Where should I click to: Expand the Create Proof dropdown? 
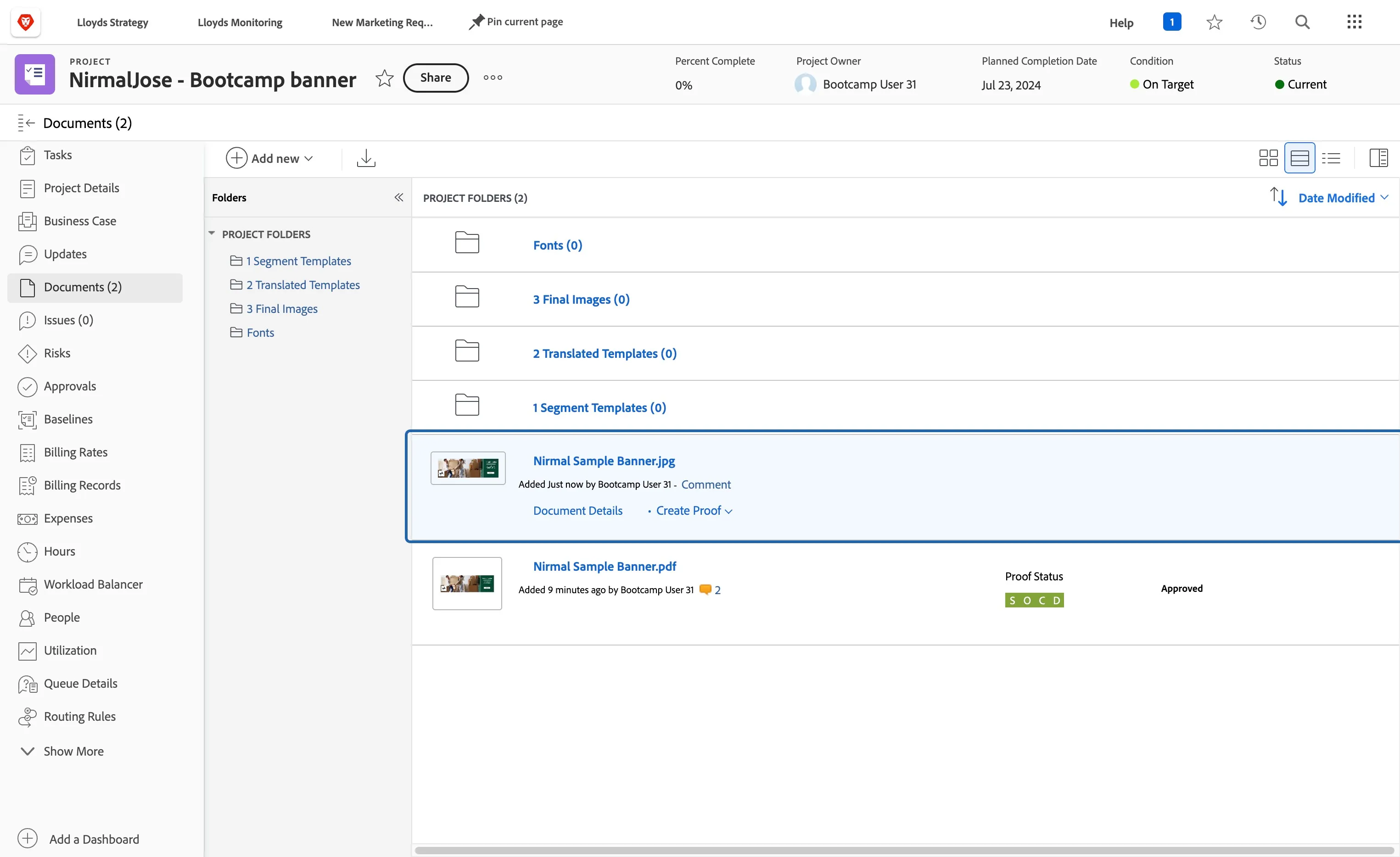tap(694, 511)
